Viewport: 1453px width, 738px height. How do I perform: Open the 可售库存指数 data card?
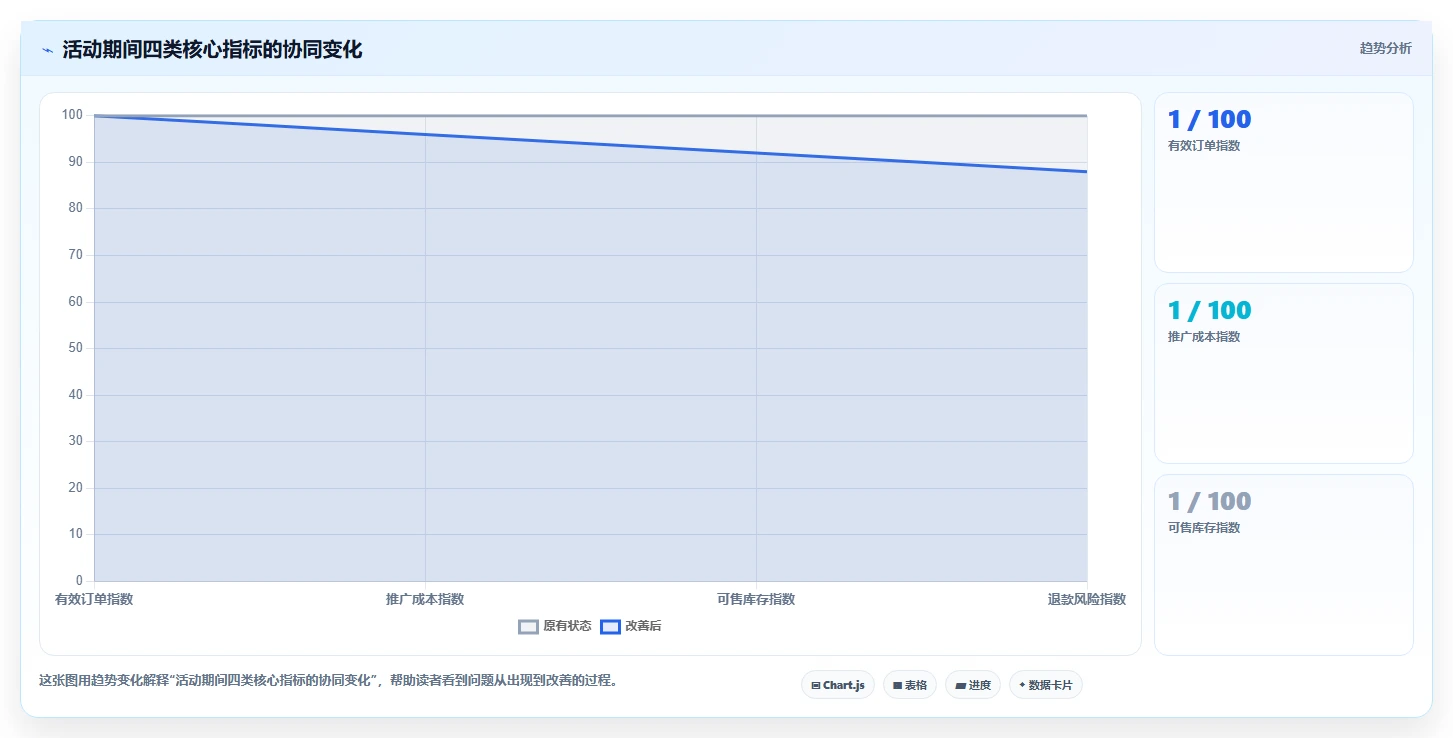tap(1284, 564)
